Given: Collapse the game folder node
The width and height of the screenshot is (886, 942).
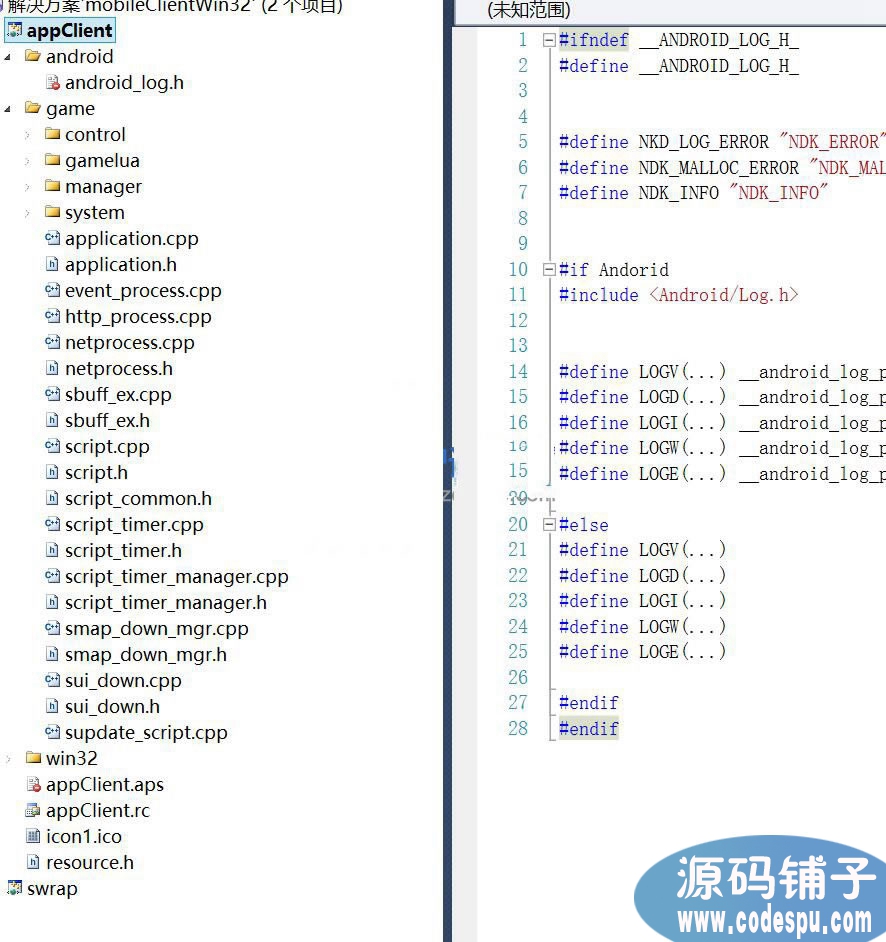Looking at the screenshot, I should pyautogui.click(x=7, y=109).
